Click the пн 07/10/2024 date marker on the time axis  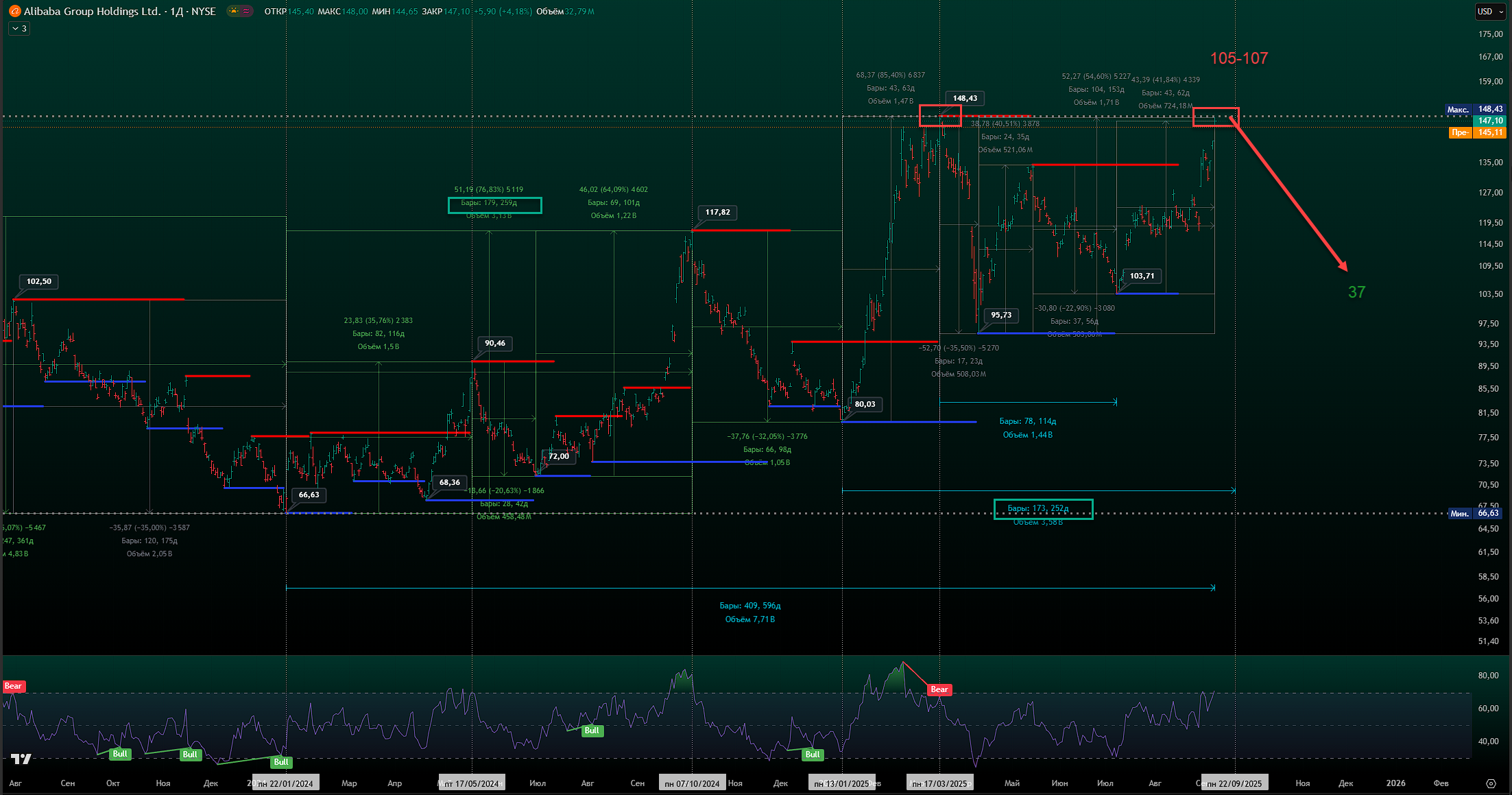click(x=692, y=783)
